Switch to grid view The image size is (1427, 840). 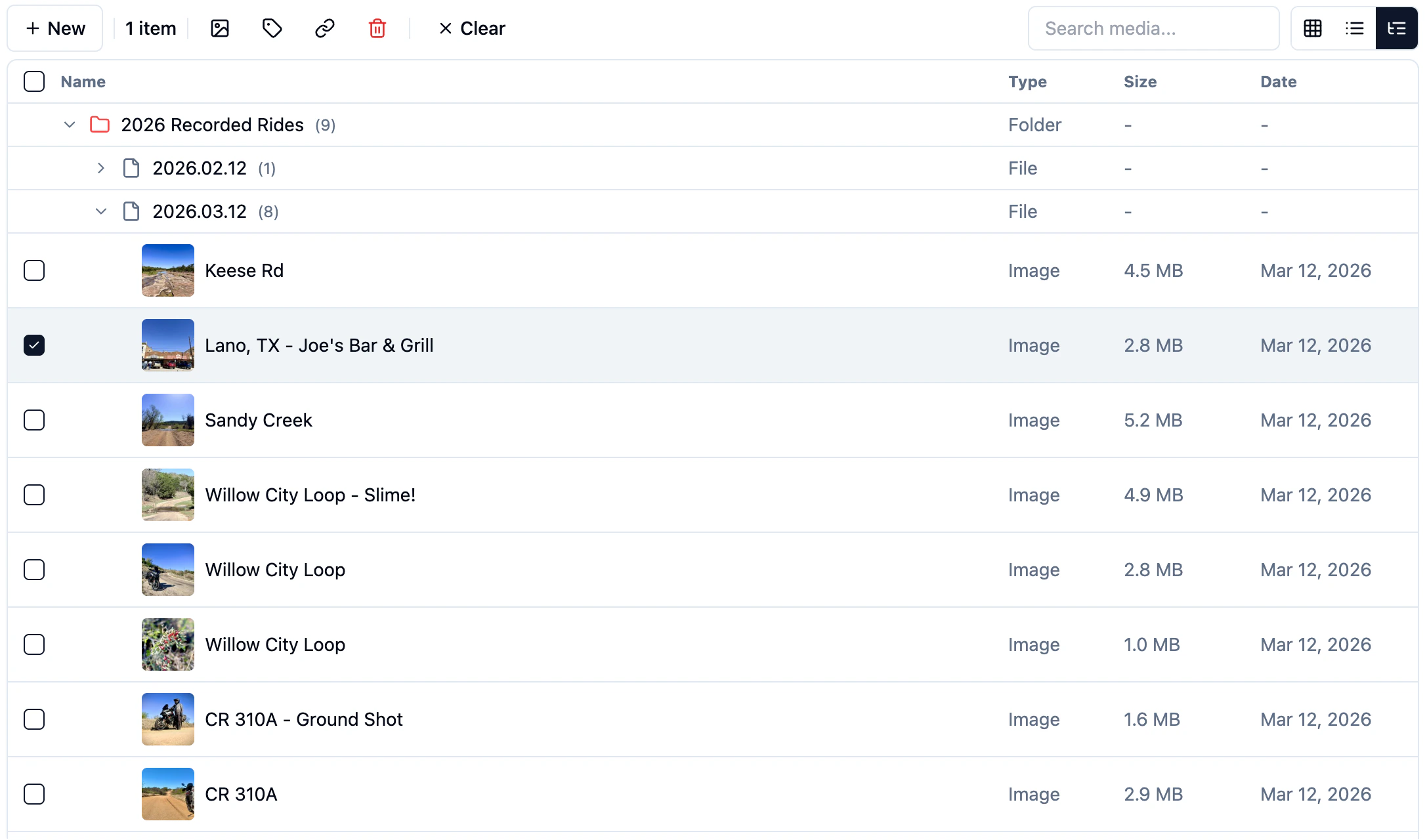pyautogui.click(x=1313, y=28)
